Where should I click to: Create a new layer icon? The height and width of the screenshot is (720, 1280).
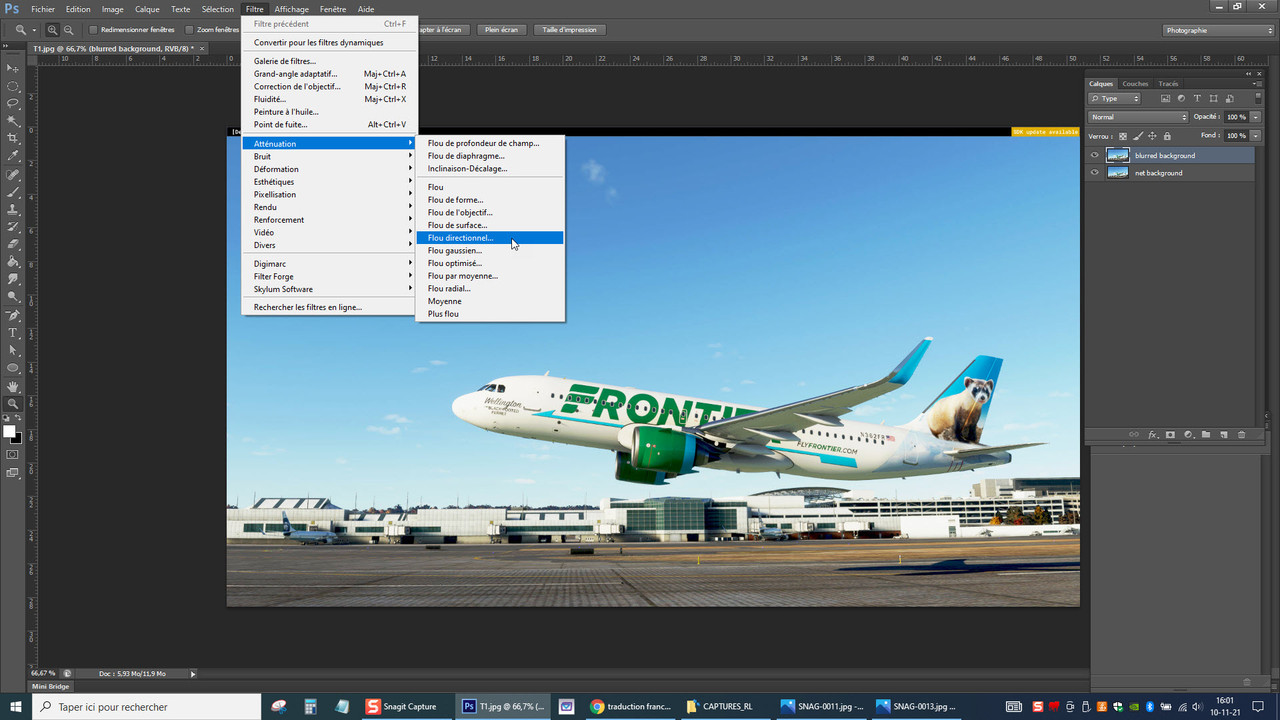coord(1223,435)
